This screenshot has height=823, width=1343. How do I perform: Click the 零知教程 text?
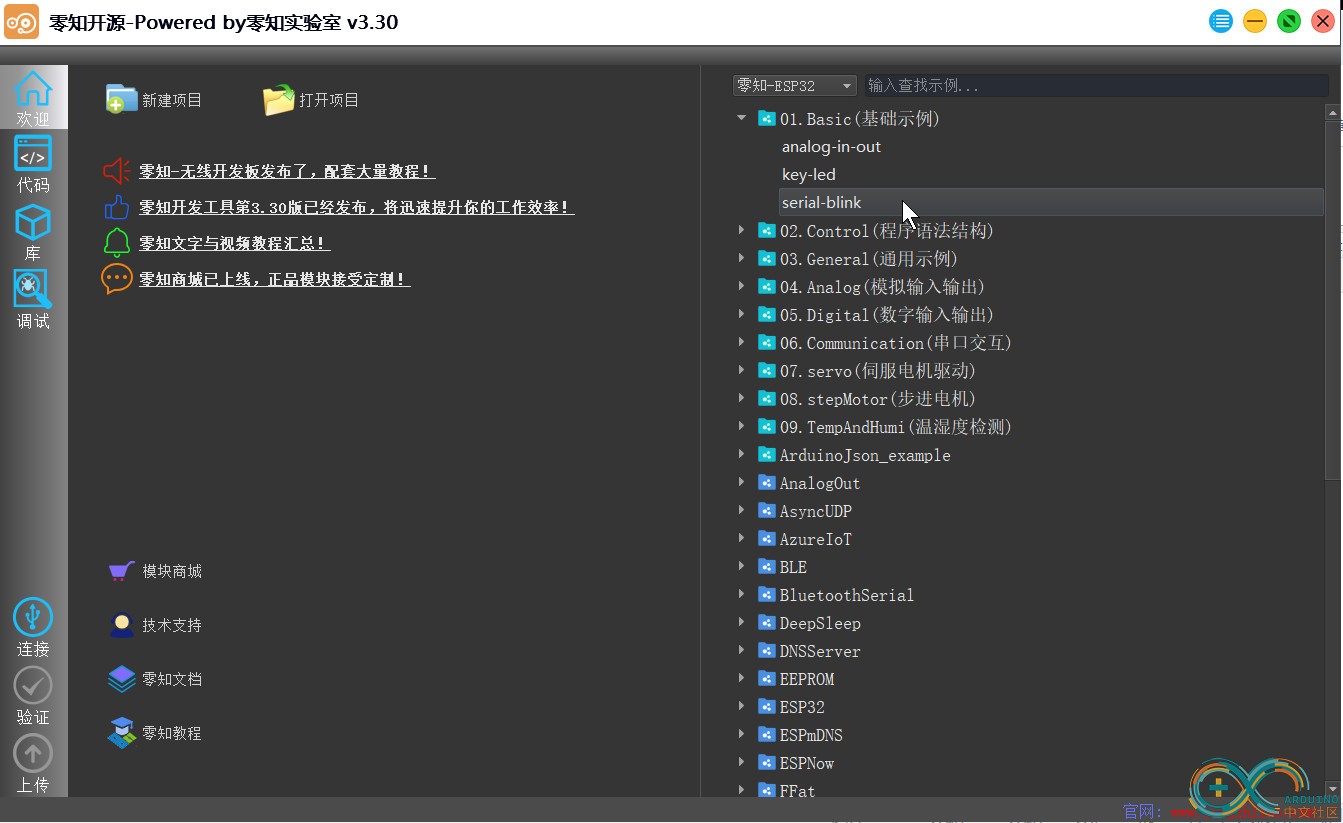pyautogui.click(x=172, y=733)
